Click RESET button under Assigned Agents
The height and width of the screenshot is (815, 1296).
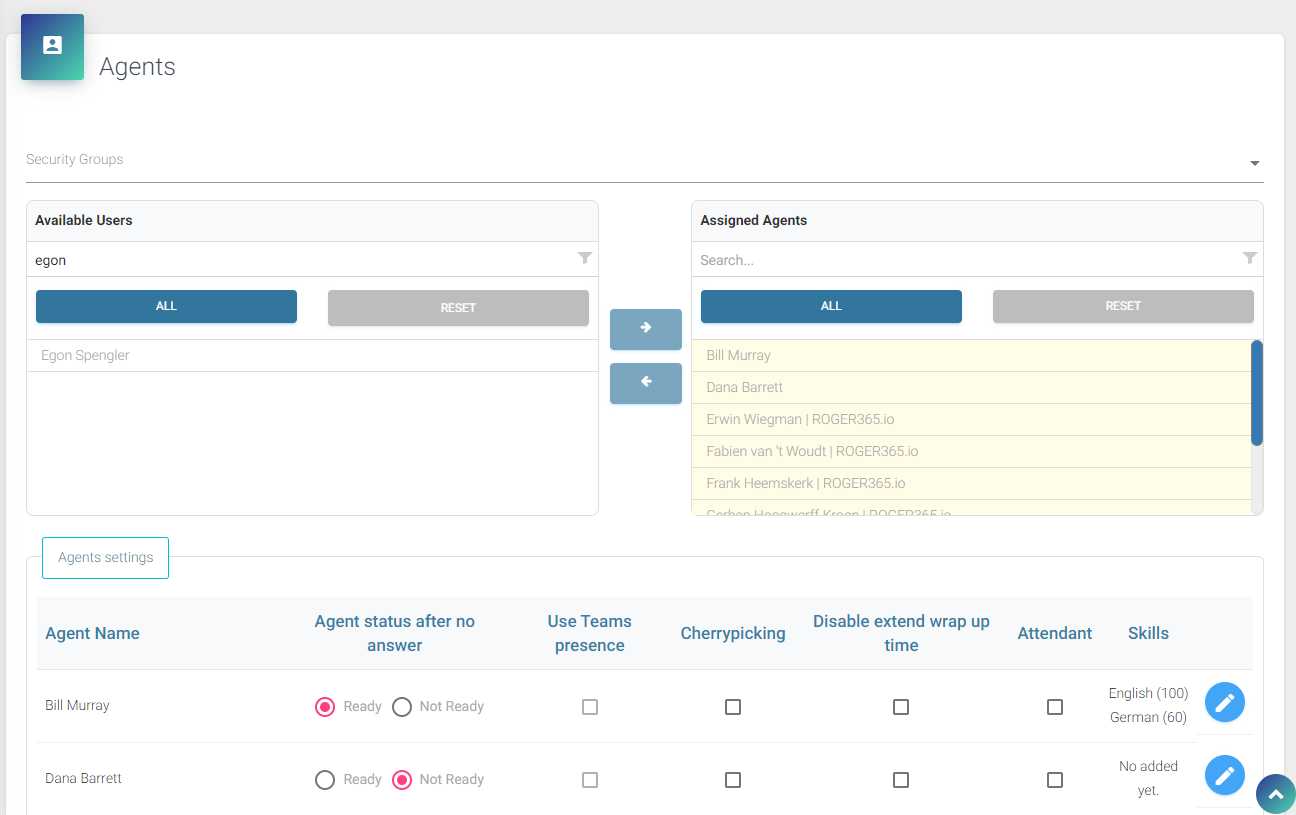click(1122, 306)
